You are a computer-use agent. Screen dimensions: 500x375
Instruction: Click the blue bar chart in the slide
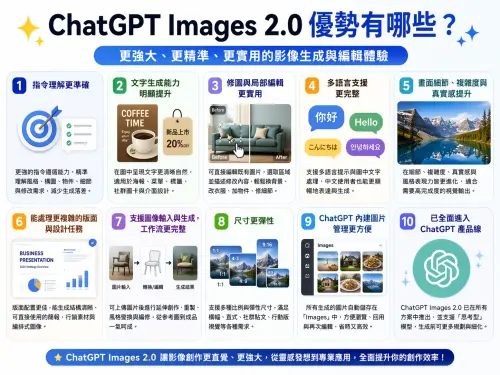(x=77, y=279)
